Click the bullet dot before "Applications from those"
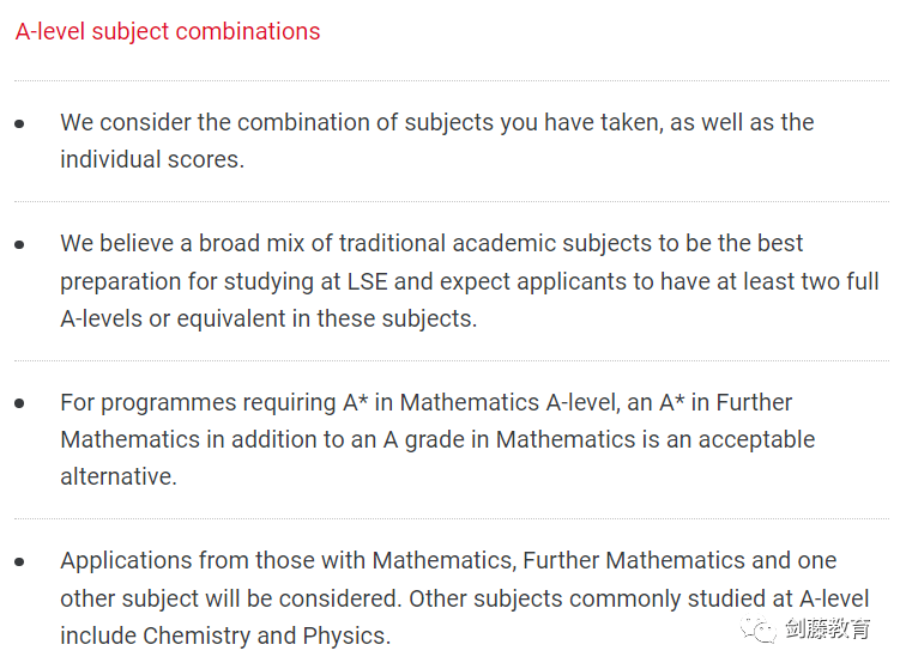Image resolution: width=900 pixels, height=669 pixels. click(x=20, y=561)
